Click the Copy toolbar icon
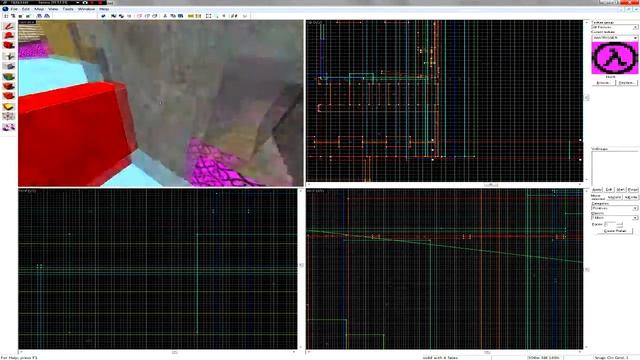 [x=173, y=16]
